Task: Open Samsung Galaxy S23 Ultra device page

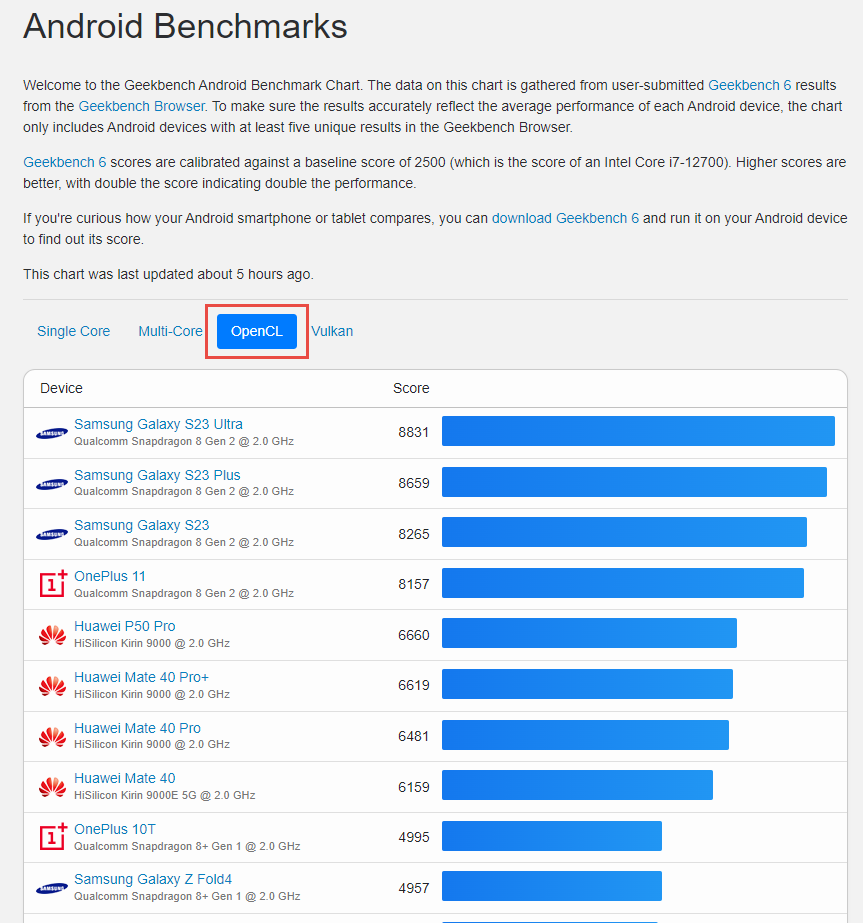Action: [158, 424]
